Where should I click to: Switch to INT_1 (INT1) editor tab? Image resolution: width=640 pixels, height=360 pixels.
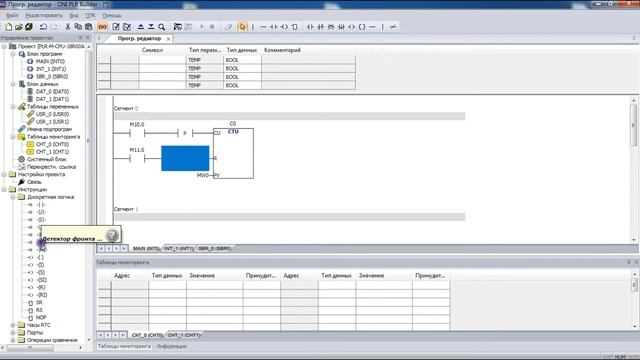[x=179, y=248]
